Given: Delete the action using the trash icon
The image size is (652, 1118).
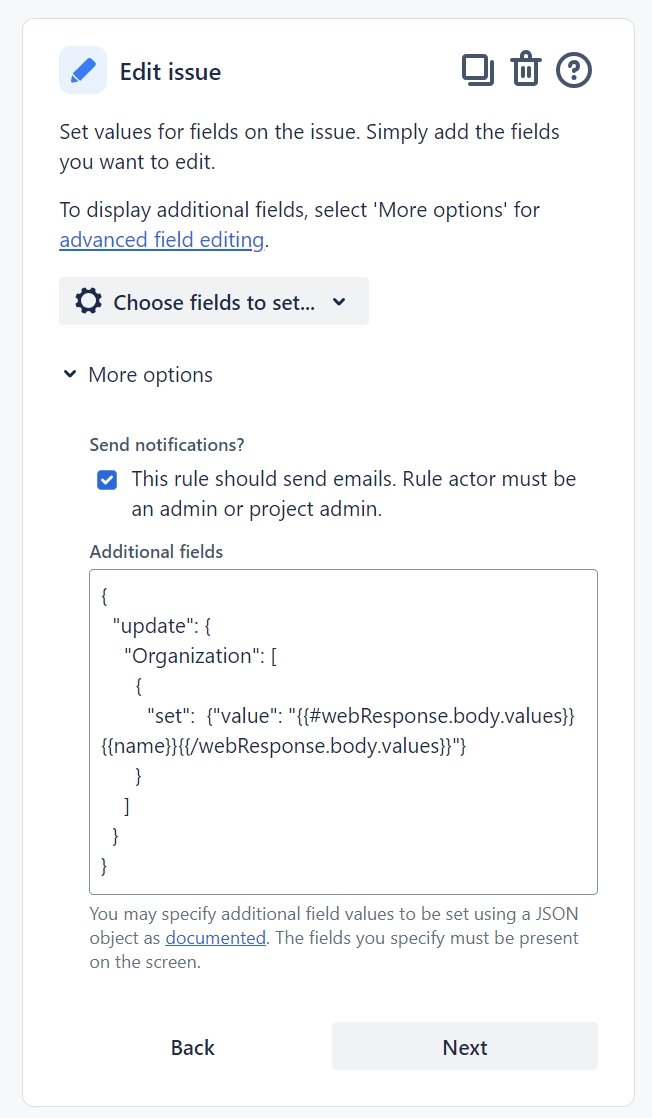Looking at the screenshot, I should click(x=526, y=69).
